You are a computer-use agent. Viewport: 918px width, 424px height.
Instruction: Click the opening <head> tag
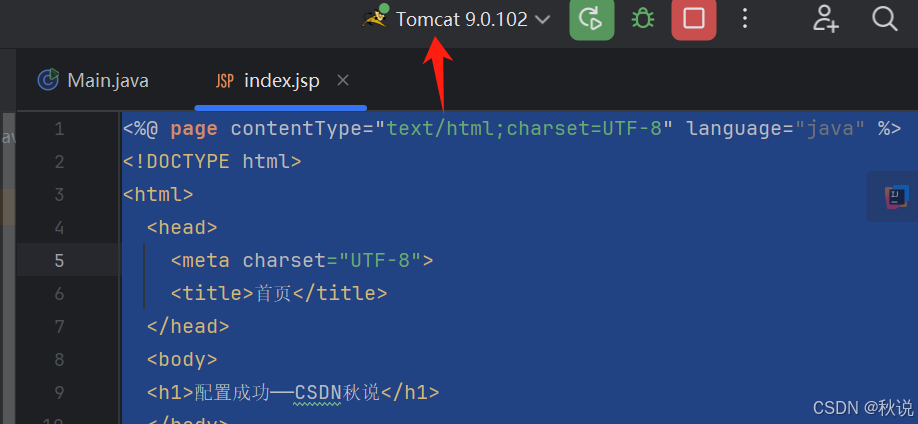(x=182, y=227)
